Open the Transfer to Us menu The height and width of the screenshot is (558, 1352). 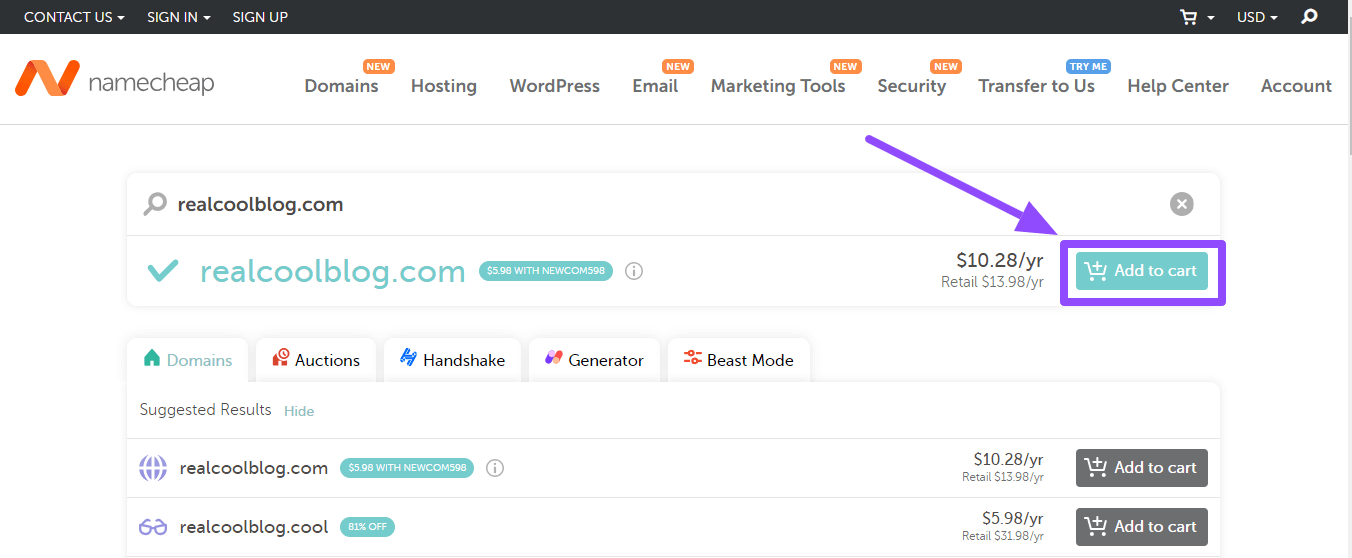tap(1036, 86)
